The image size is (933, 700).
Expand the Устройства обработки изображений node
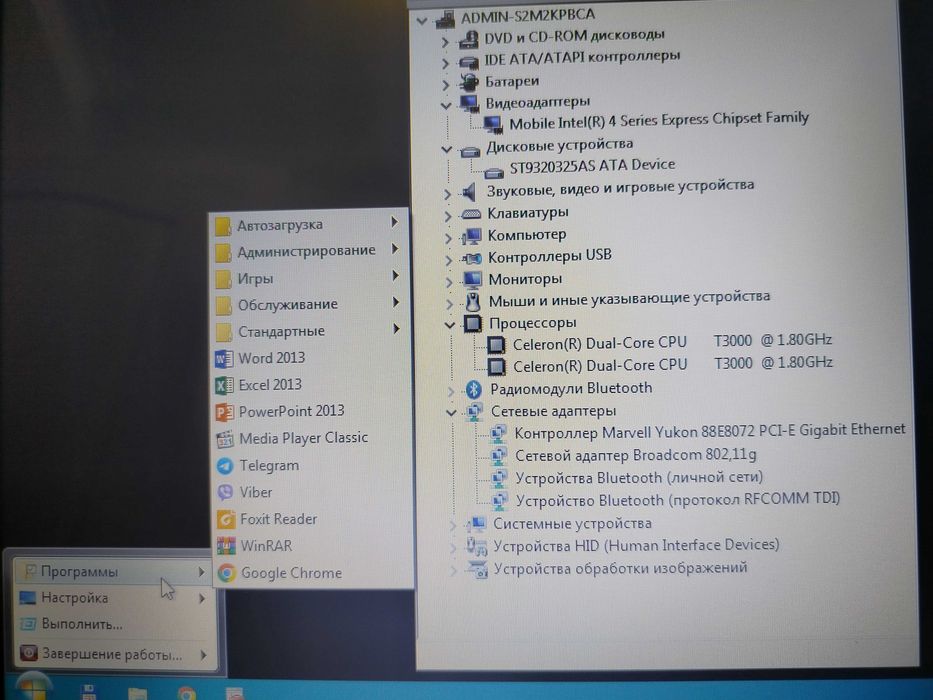coord(453,571)
